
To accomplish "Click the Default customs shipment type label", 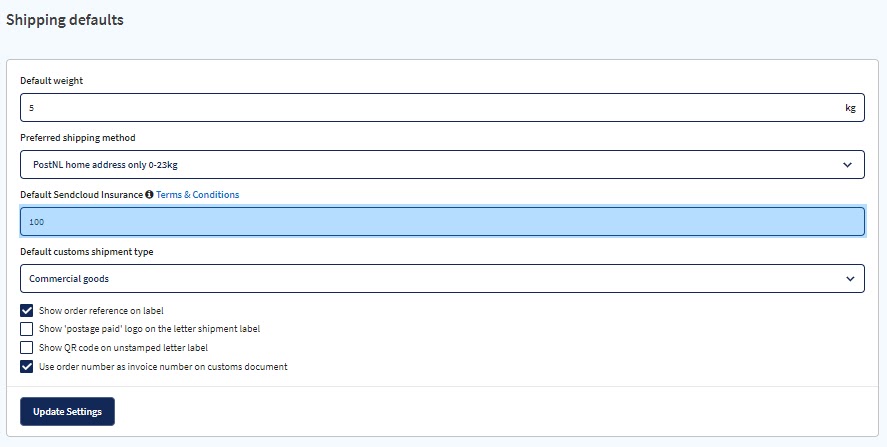I will (87, 252).
